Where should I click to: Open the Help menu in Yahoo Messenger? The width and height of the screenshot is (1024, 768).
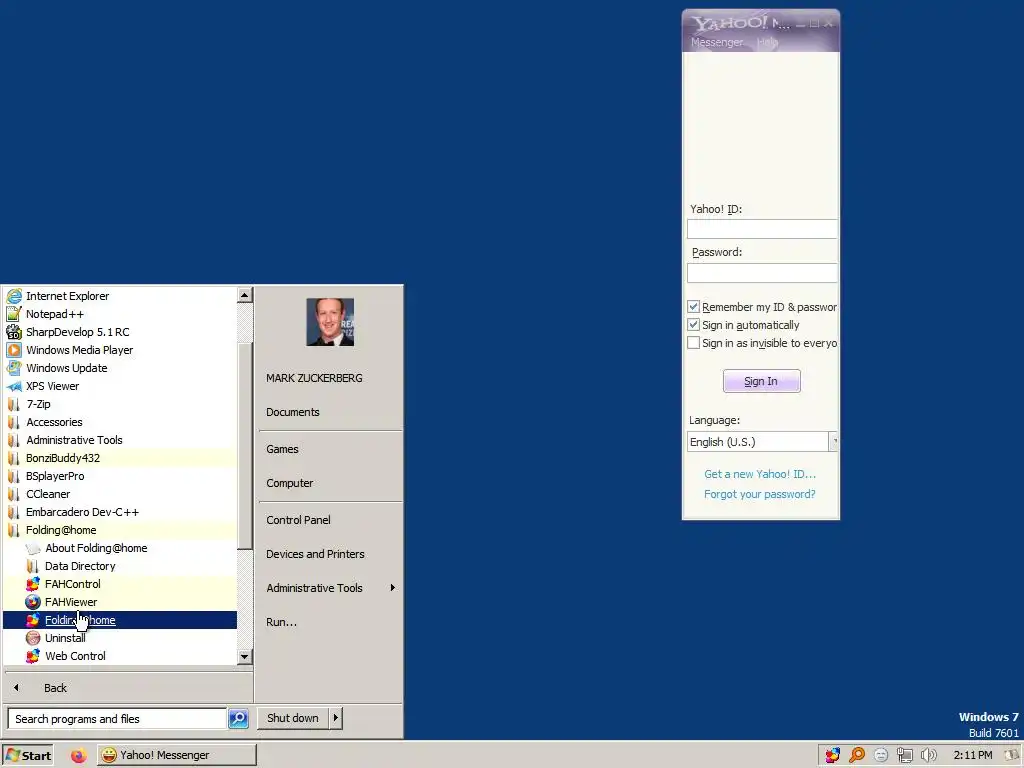click(767, 42)
